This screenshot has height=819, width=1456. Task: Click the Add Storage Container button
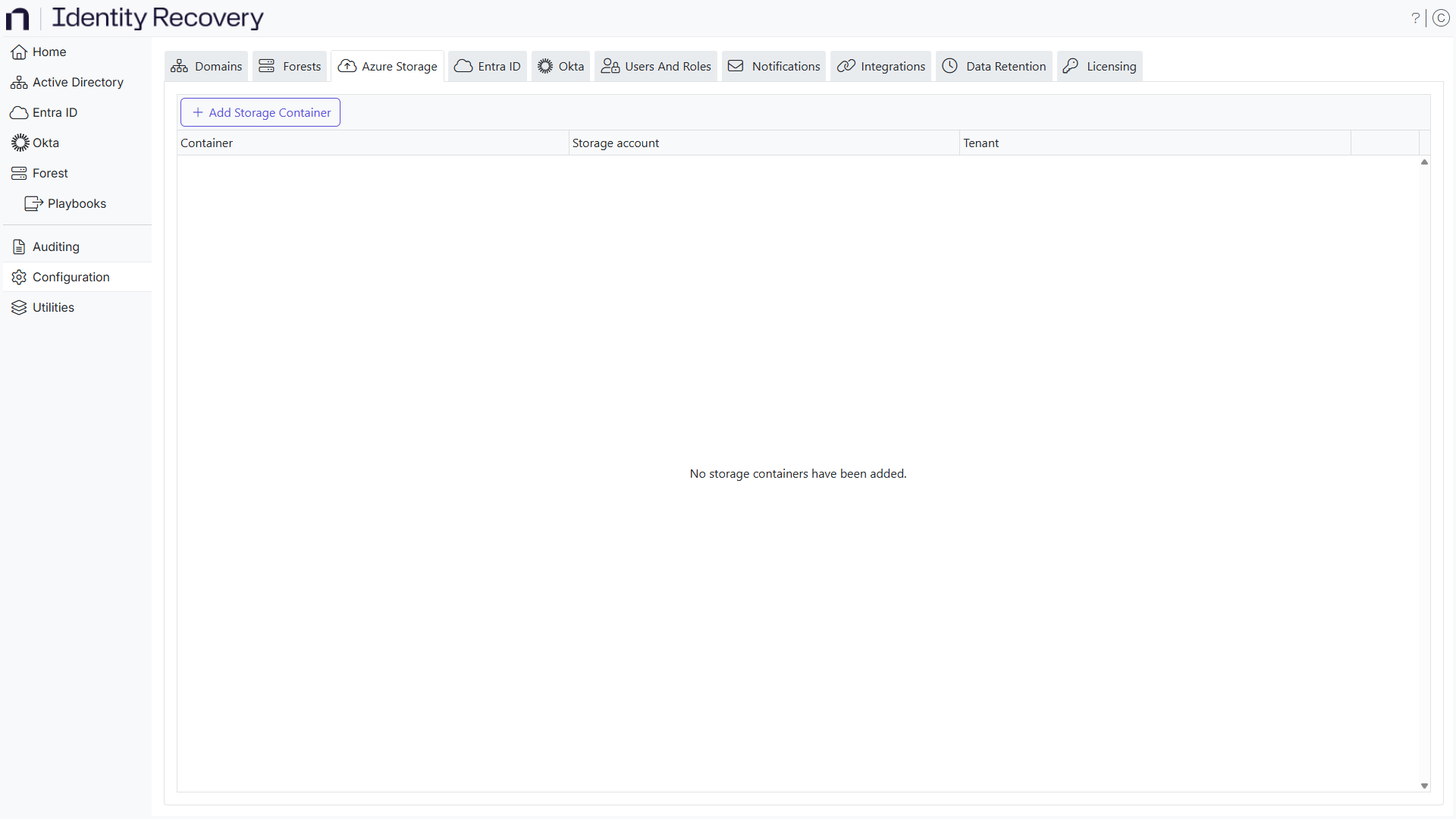260,112
